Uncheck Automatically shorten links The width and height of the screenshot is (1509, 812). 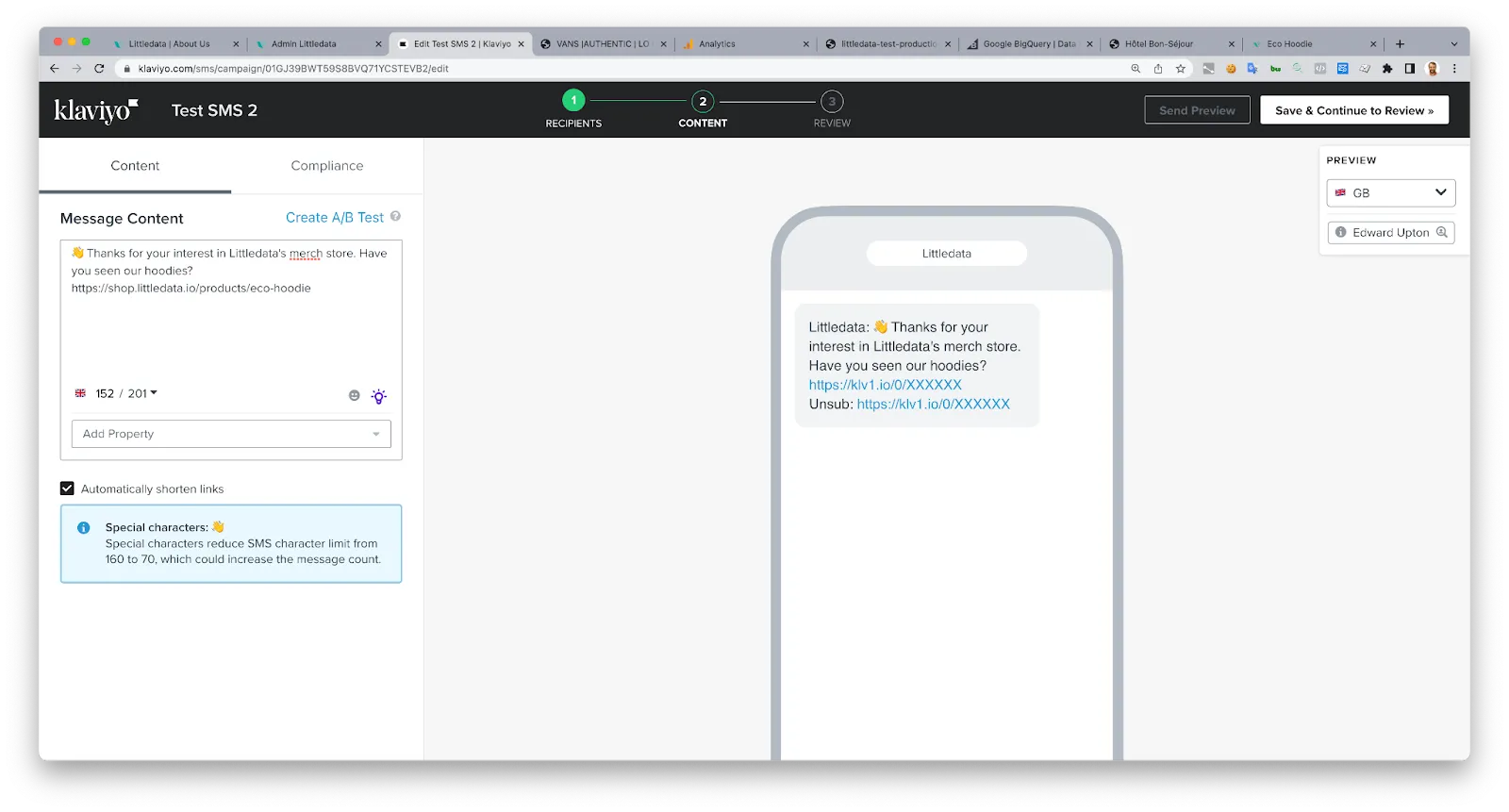click(x=67, y=489)
